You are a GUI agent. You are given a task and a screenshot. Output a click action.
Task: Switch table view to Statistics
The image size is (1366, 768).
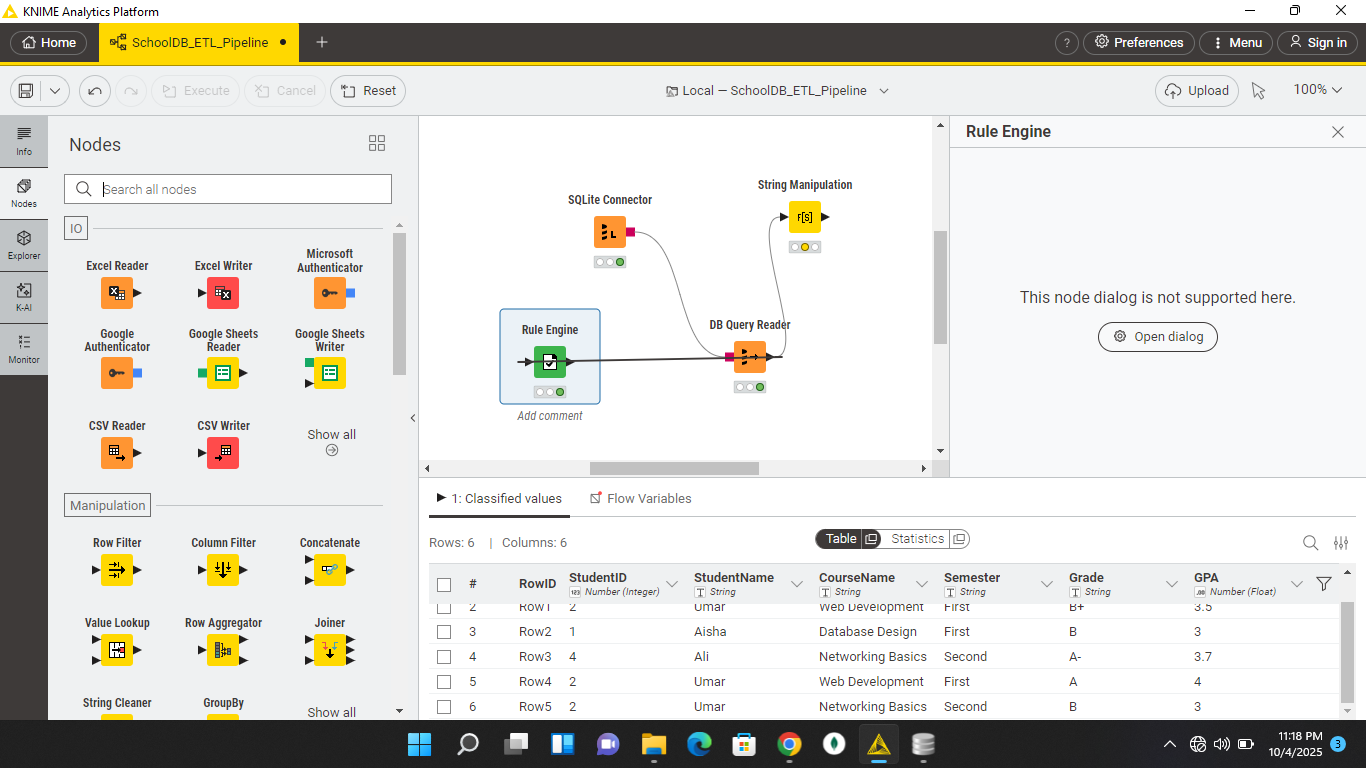[916, 538]
